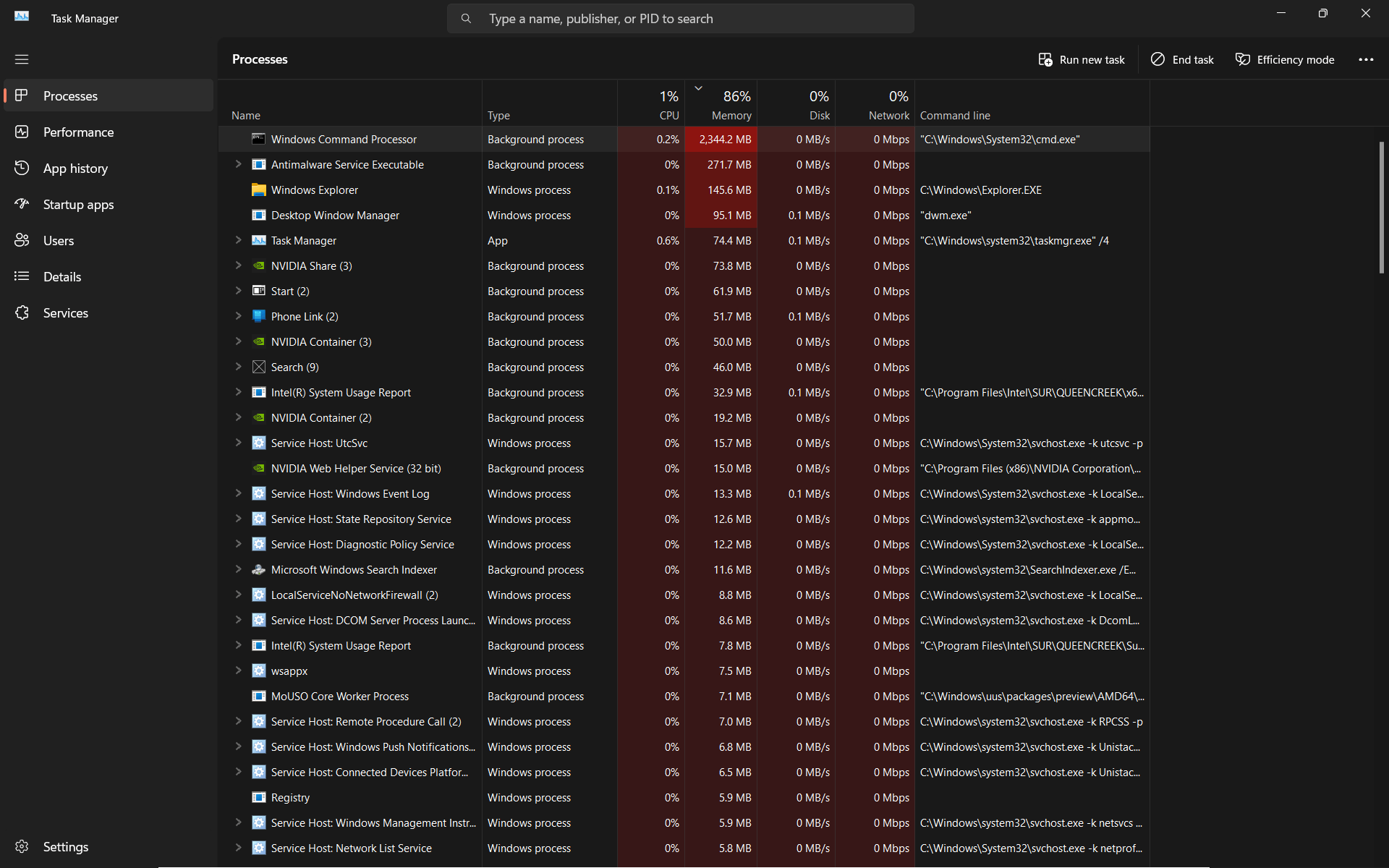Click the App history clock icon
This screenshot has width=1389, height=868.
click(22, 168)
